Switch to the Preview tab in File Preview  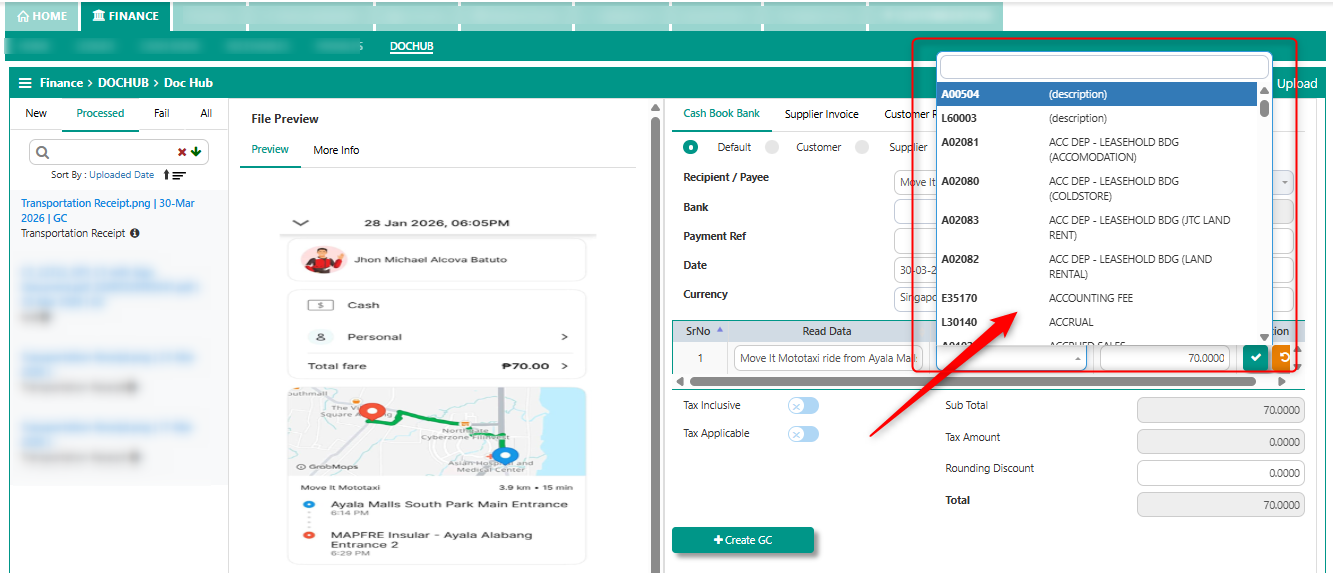click(270, 149)
